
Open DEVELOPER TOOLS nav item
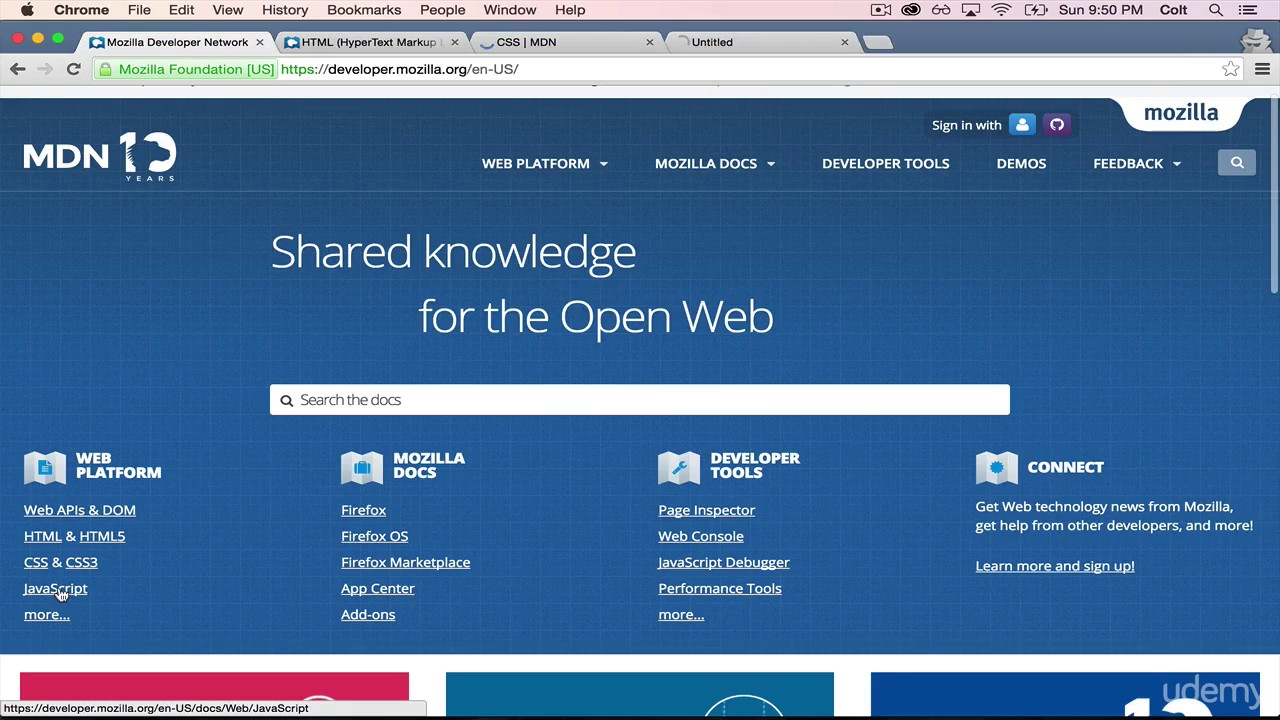point(885,163)
